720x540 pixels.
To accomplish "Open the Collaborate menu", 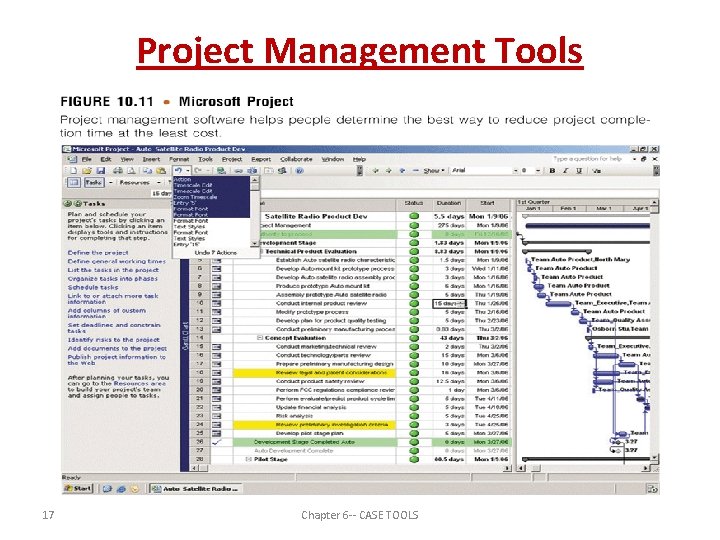I will tap(296, 159).
